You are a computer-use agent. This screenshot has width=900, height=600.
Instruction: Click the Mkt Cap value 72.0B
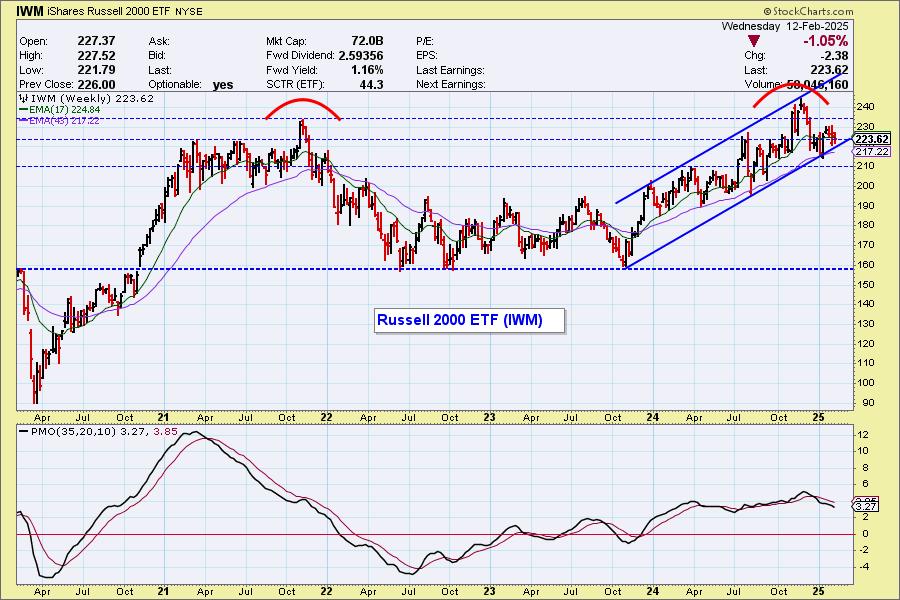tap(367, 41)
